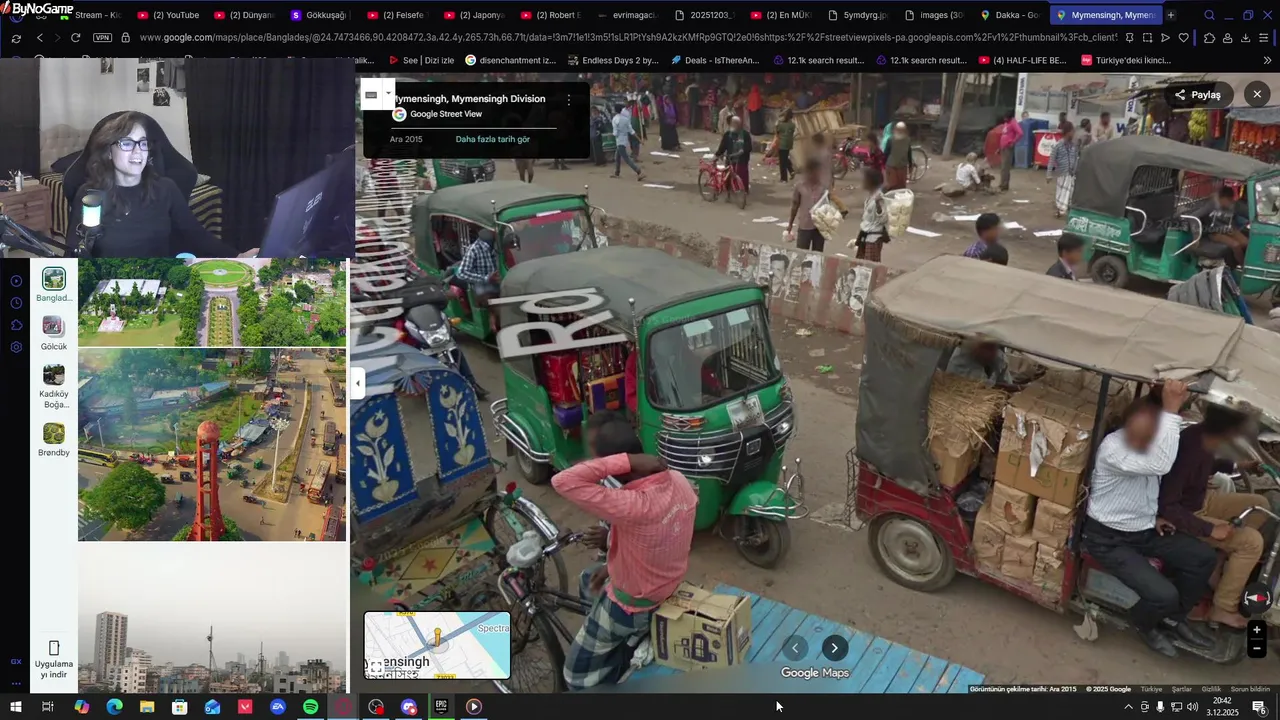
Task: Open the garden aerial photo thumbnail
Action: (212, 302)
